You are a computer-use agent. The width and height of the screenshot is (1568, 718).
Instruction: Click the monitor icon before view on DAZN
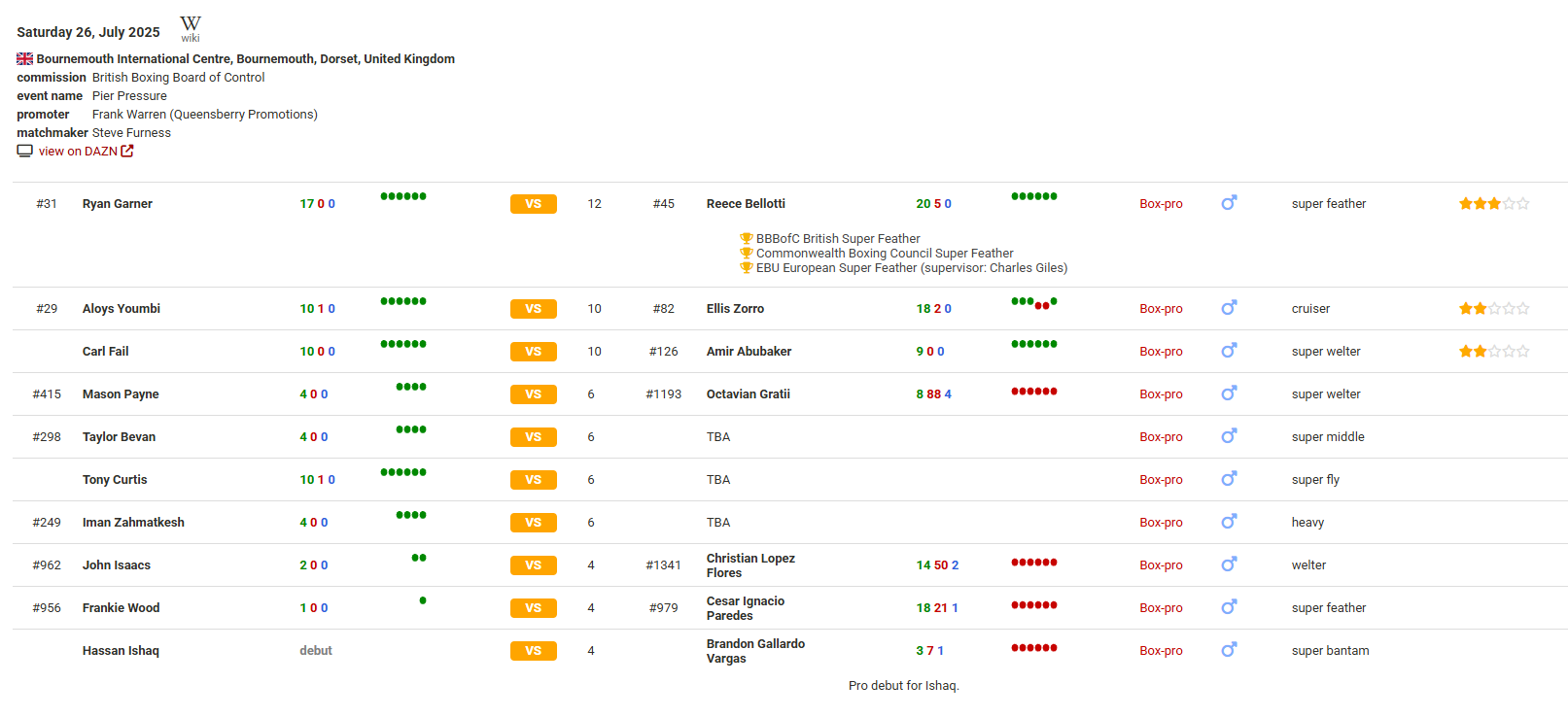tap(24, 152)
